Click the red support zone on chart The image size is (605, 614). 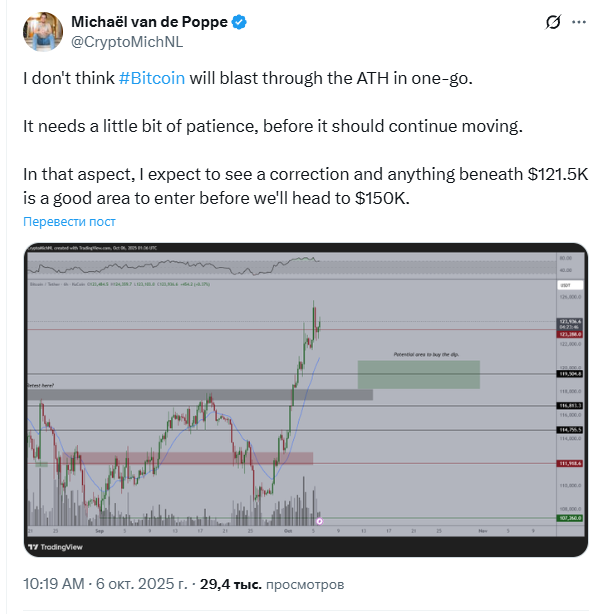coord(230,458)
